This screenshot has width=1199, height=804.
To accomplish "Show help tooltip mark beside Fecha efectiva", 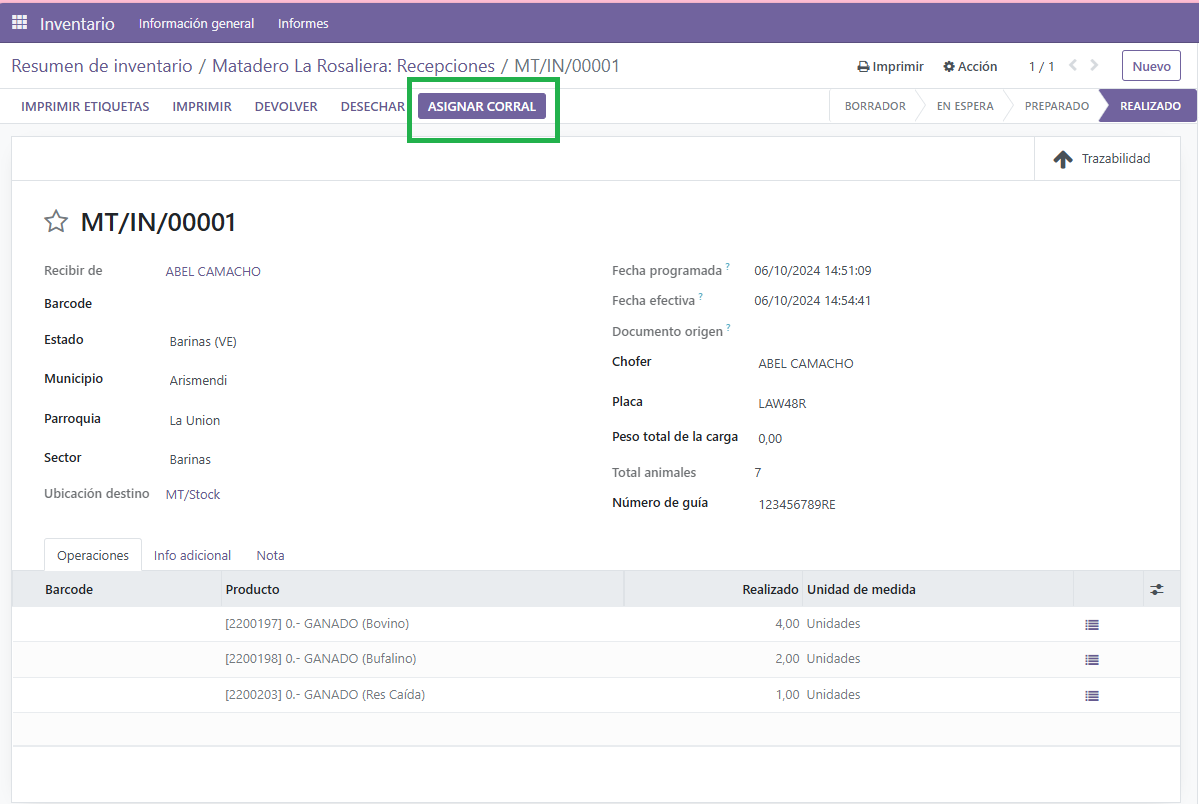I will tap(700, 297).
